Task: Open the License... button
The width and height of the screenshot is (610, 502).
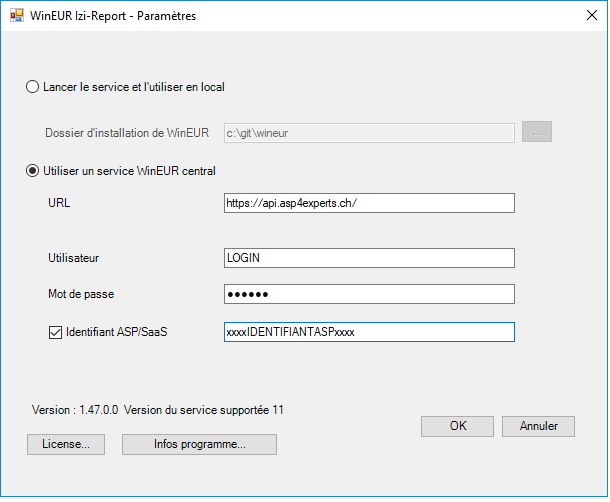Action: pos(66,444)
